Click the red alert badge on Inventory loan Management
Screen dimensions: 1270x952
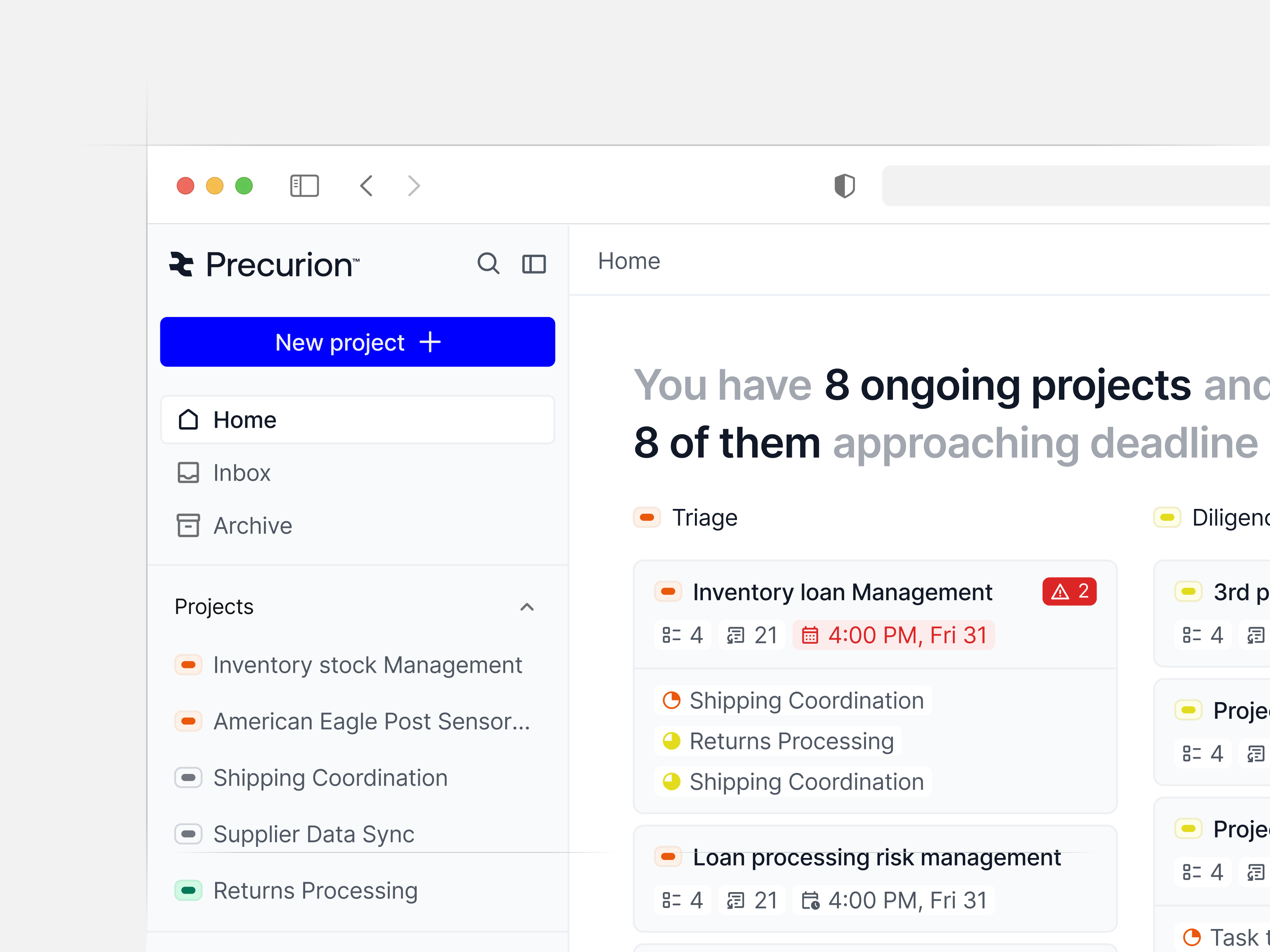click(1069, 592)
